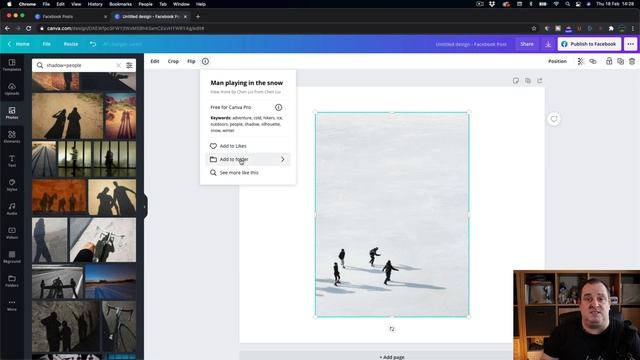Click the download icon in the header
Screen dimensions: 640x360
coord(548,44)
